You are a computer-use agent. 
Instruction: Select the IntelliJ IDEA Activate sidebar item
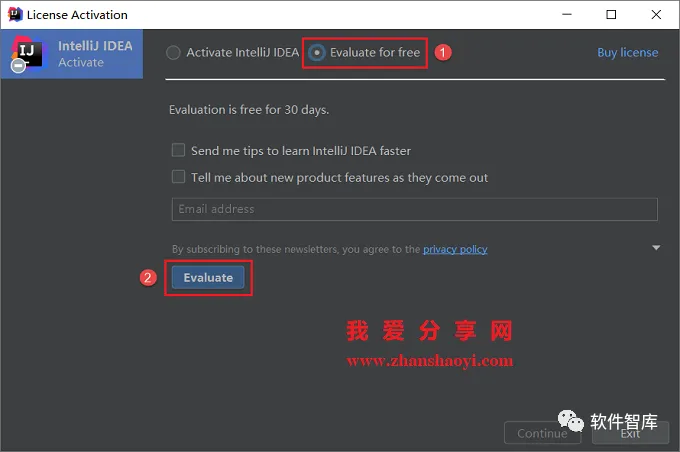[x=72, y=54]
